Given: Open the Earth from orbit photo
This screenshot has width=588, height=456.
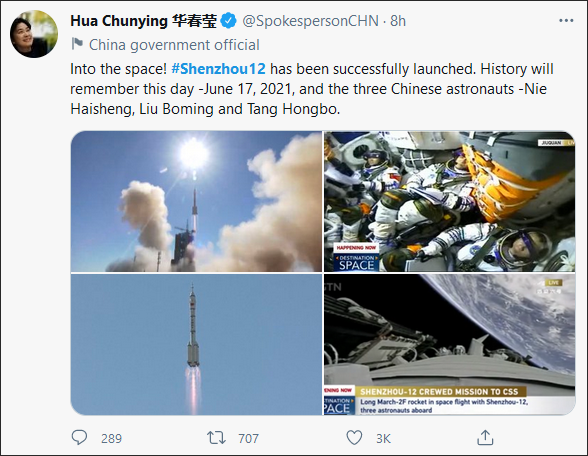Looking at the screenshot, I should coord(450,344).
